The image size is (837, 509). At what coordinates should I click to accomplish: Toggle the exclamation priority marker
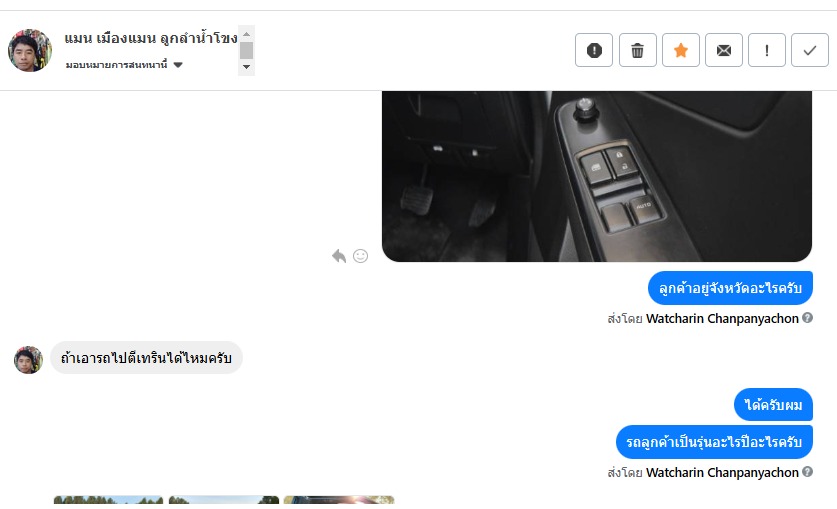[x=767, y=50]
